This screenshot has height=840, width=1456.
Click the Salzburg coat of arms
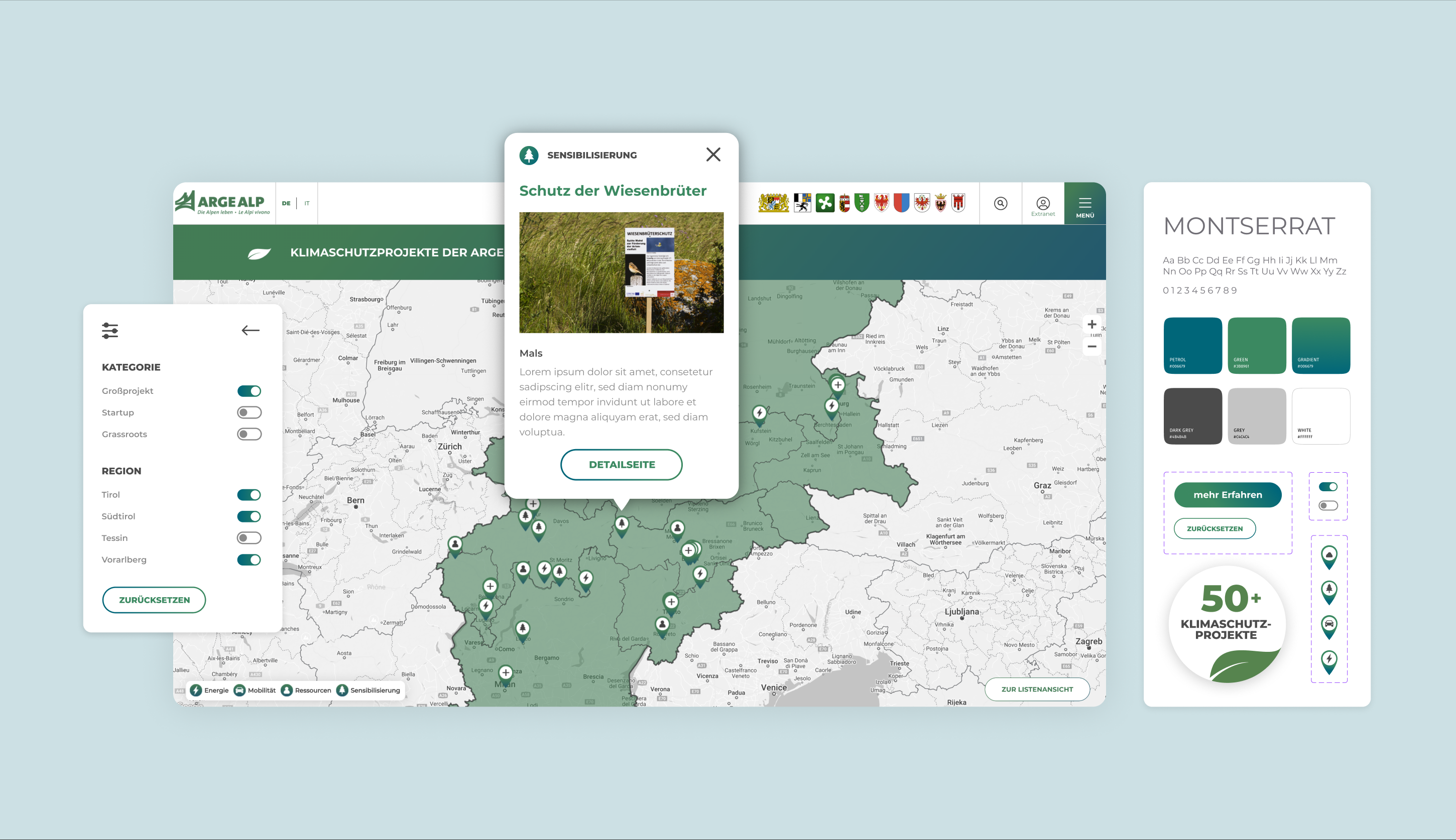coord(845,203)
